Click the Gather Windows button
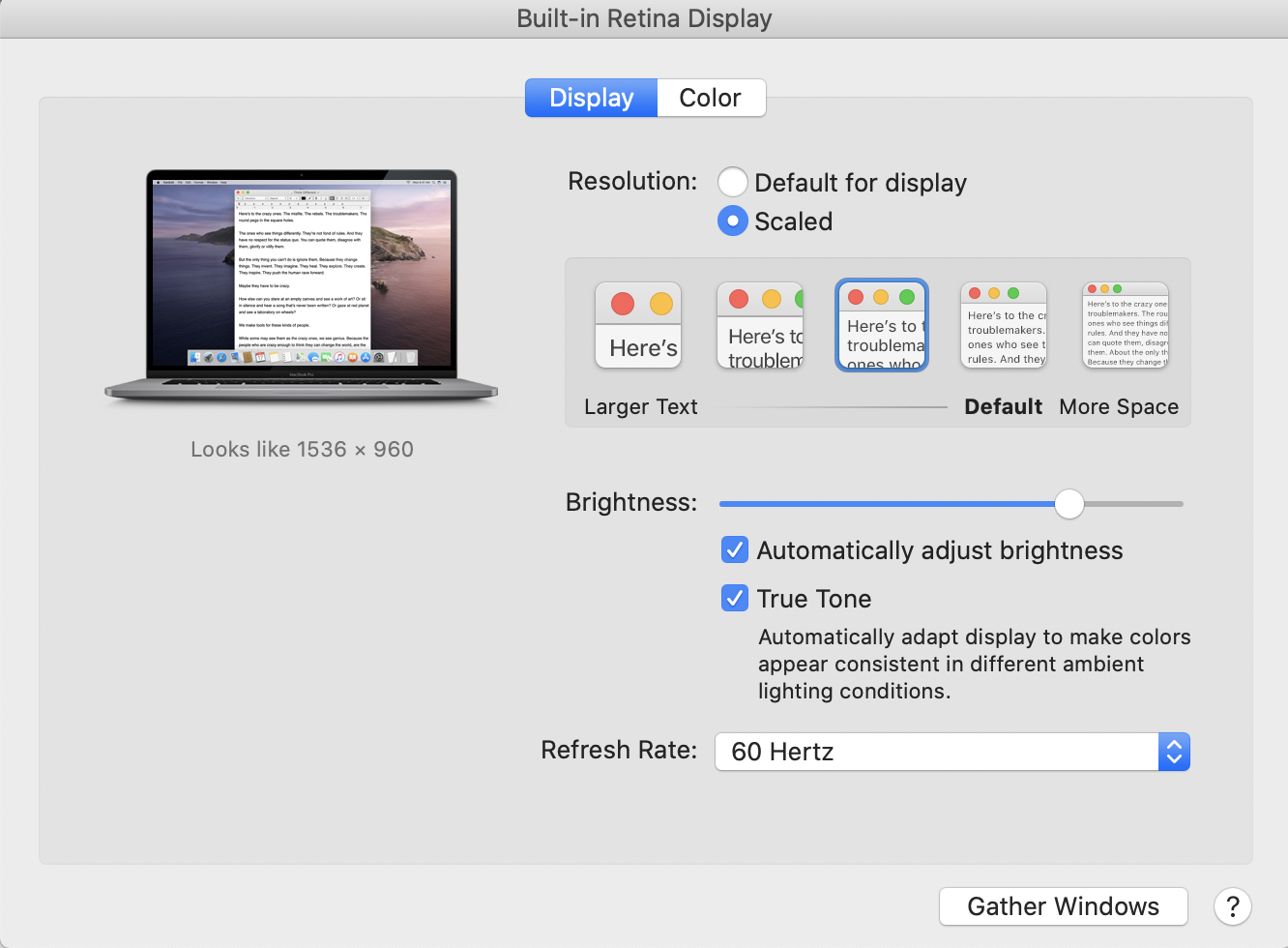The height and width of the screenshot is (948, 1288). point(1063,906)
